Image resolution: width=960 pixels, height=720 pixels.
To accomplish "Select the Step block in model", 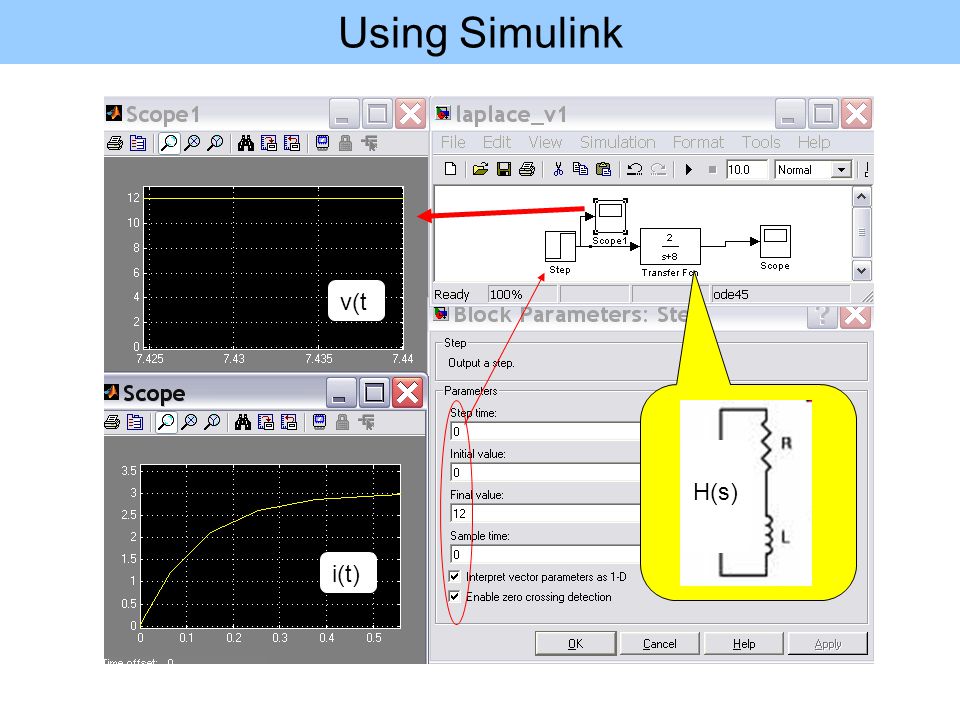I will coord(560,246).
